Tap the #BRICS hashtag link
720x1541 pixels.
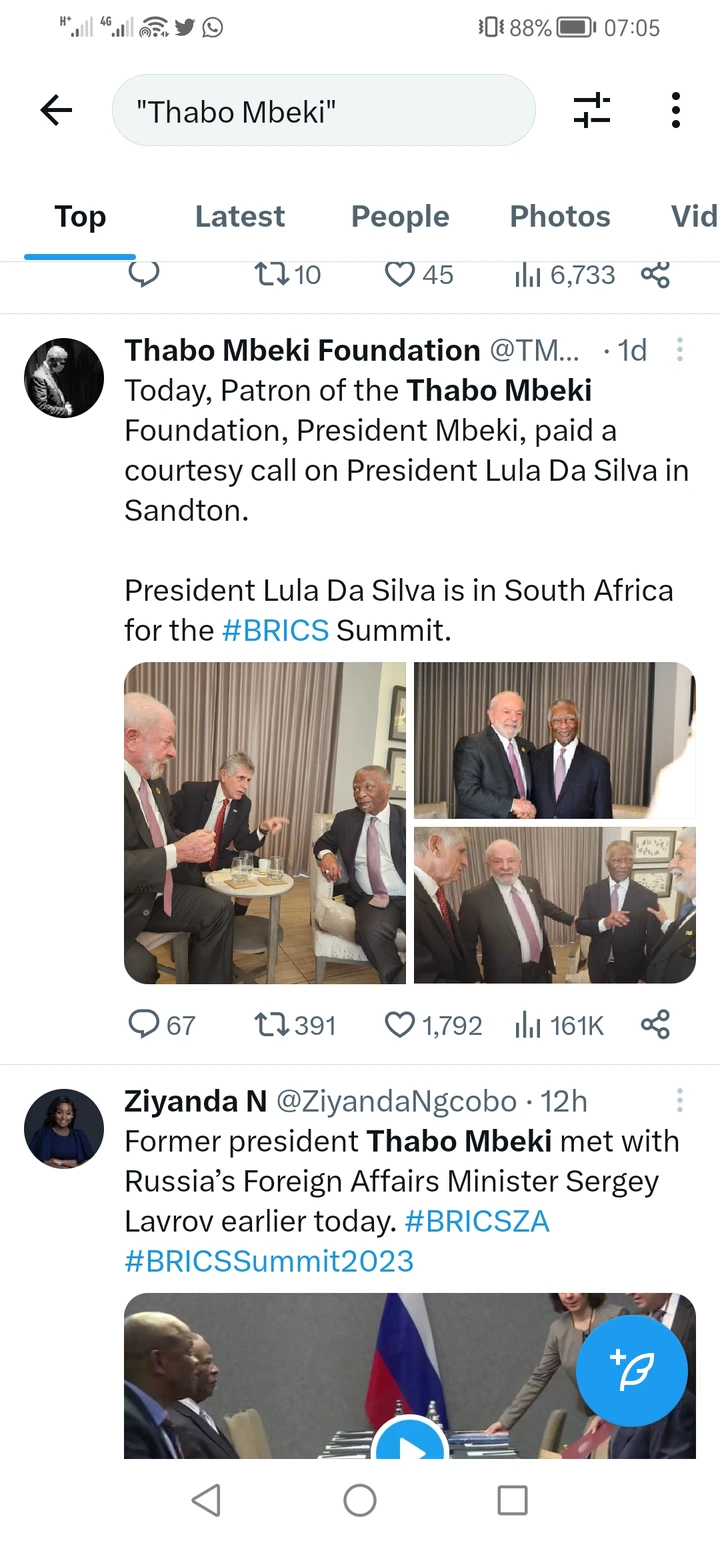tap(275, 630)
